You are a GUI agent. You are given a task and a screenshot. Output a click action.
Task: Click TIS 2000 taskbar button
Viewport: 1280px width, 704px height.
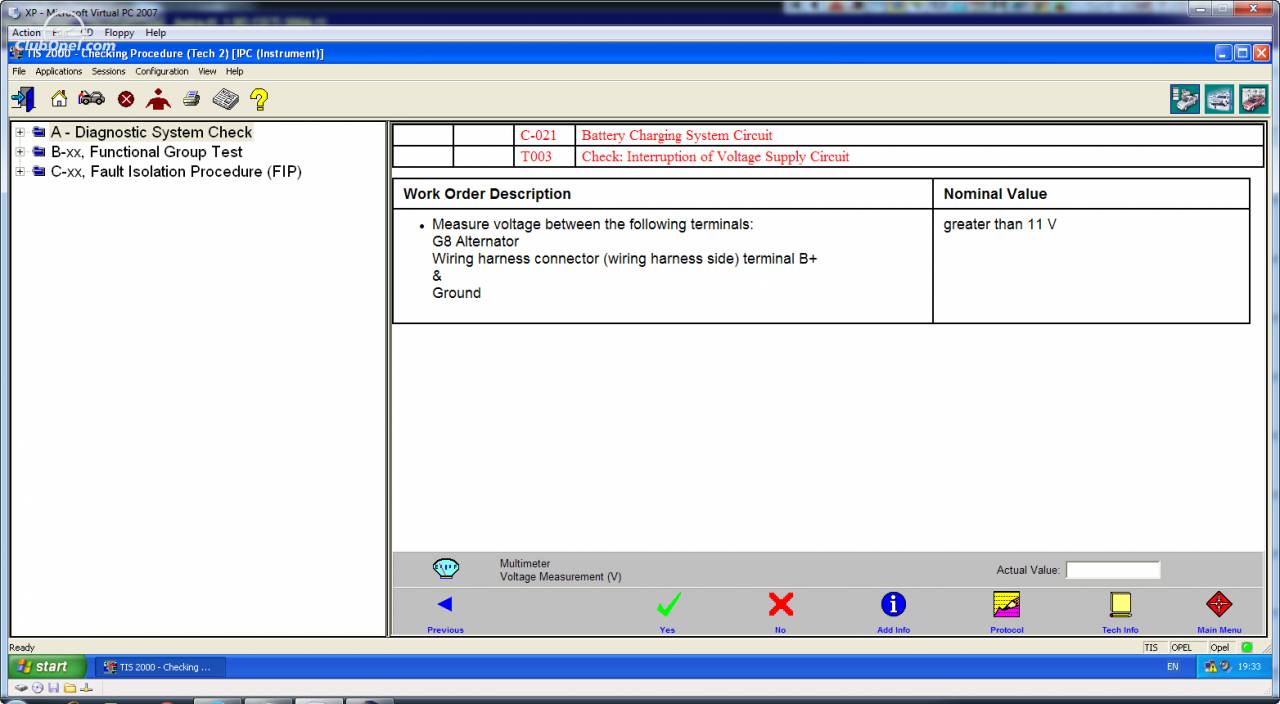pos(161,667)
